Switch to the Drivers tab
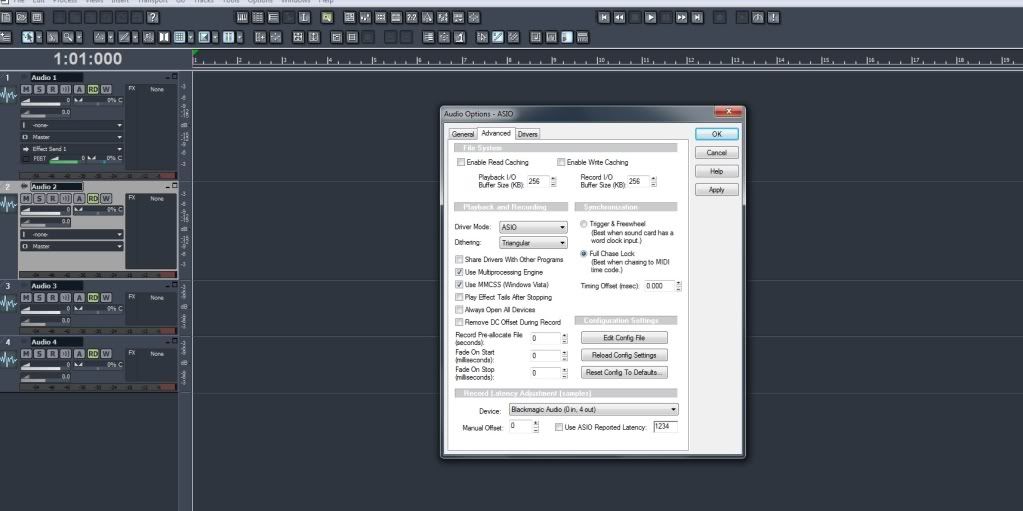 coord(527,134)
